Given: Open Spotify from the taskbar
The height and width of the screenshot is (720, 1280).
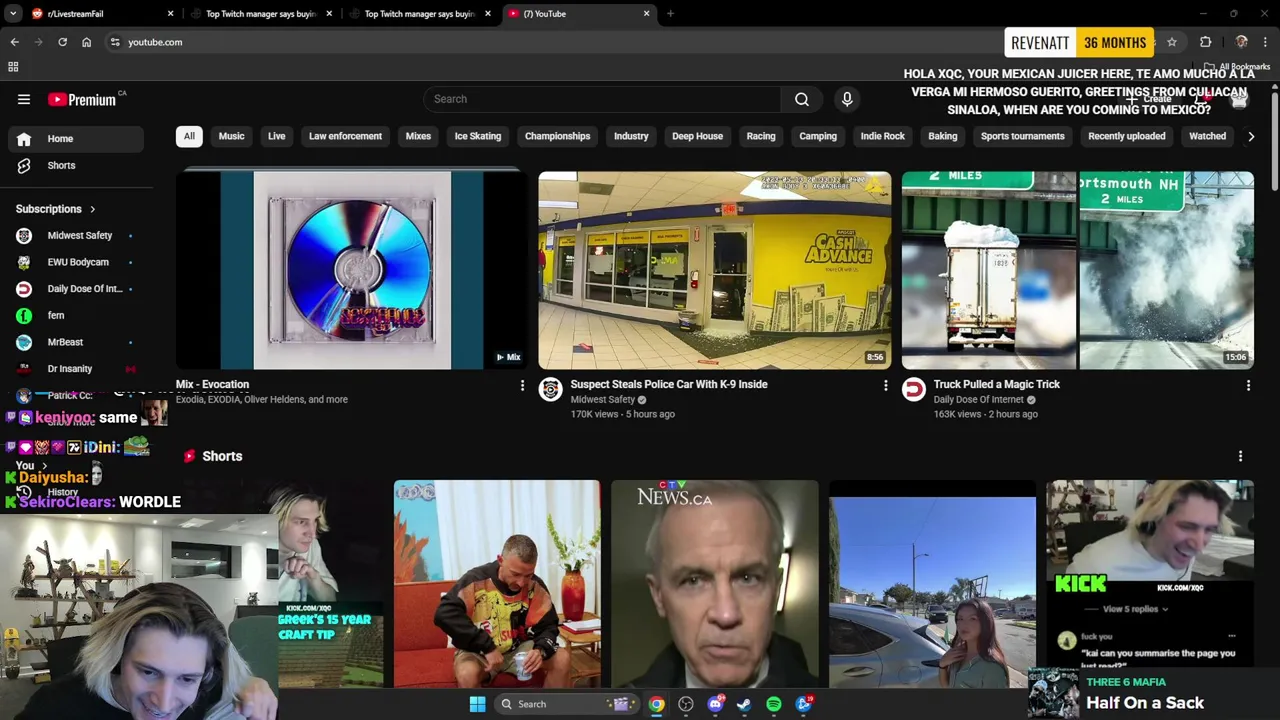Looking at the screenshot, I should coord(774,704).
